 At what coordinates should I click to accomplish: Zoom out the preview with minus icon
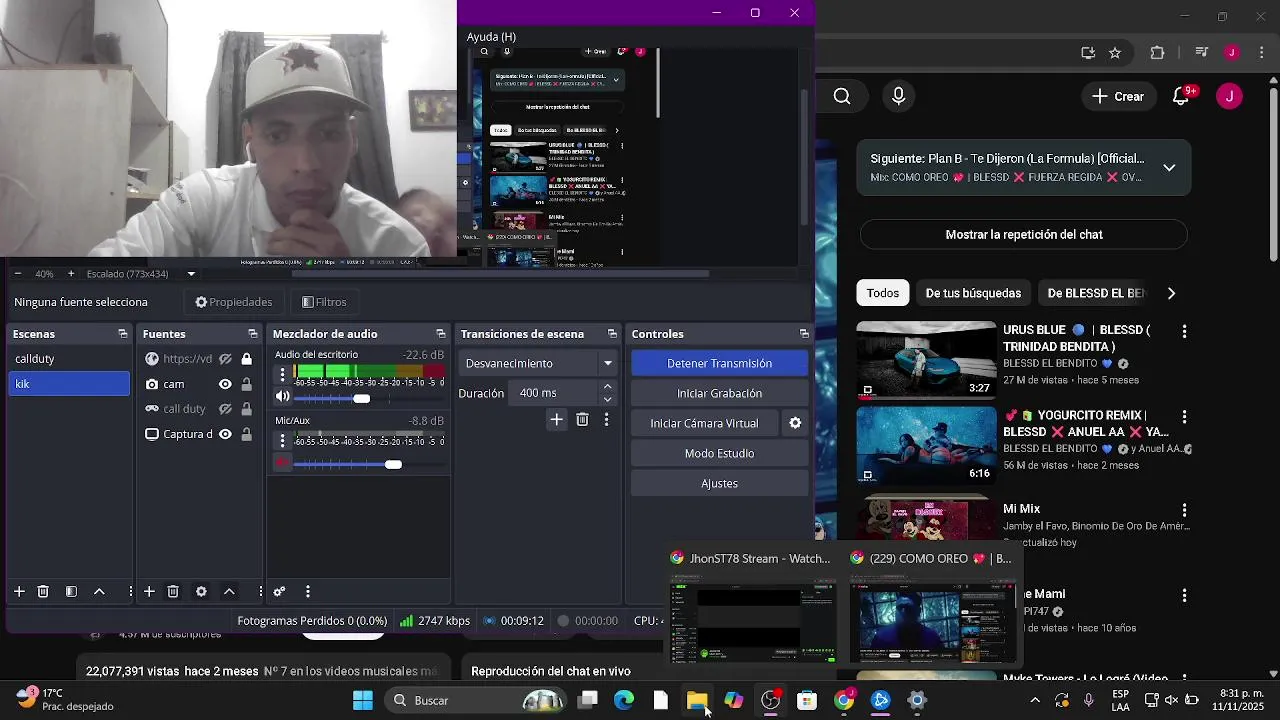(x=18, y=273)
